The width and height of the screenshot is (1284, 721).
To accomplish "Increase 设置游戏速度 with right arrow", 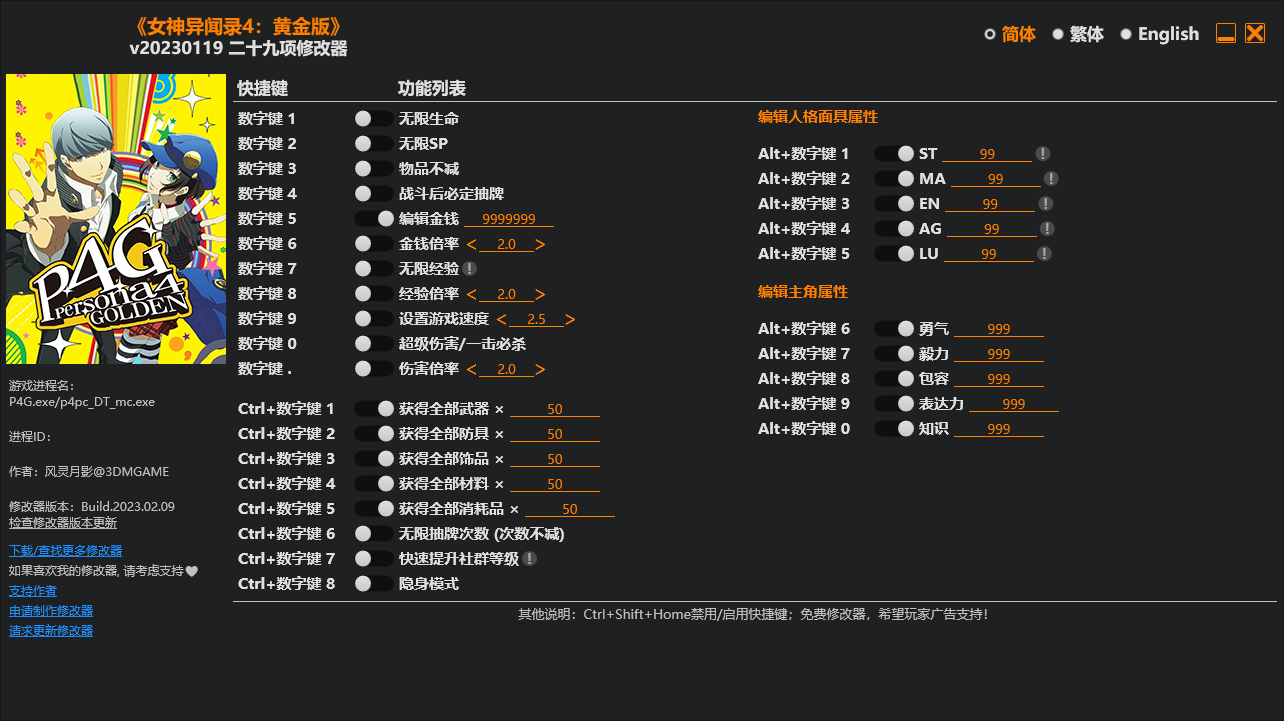I will [x=570, y=319].
